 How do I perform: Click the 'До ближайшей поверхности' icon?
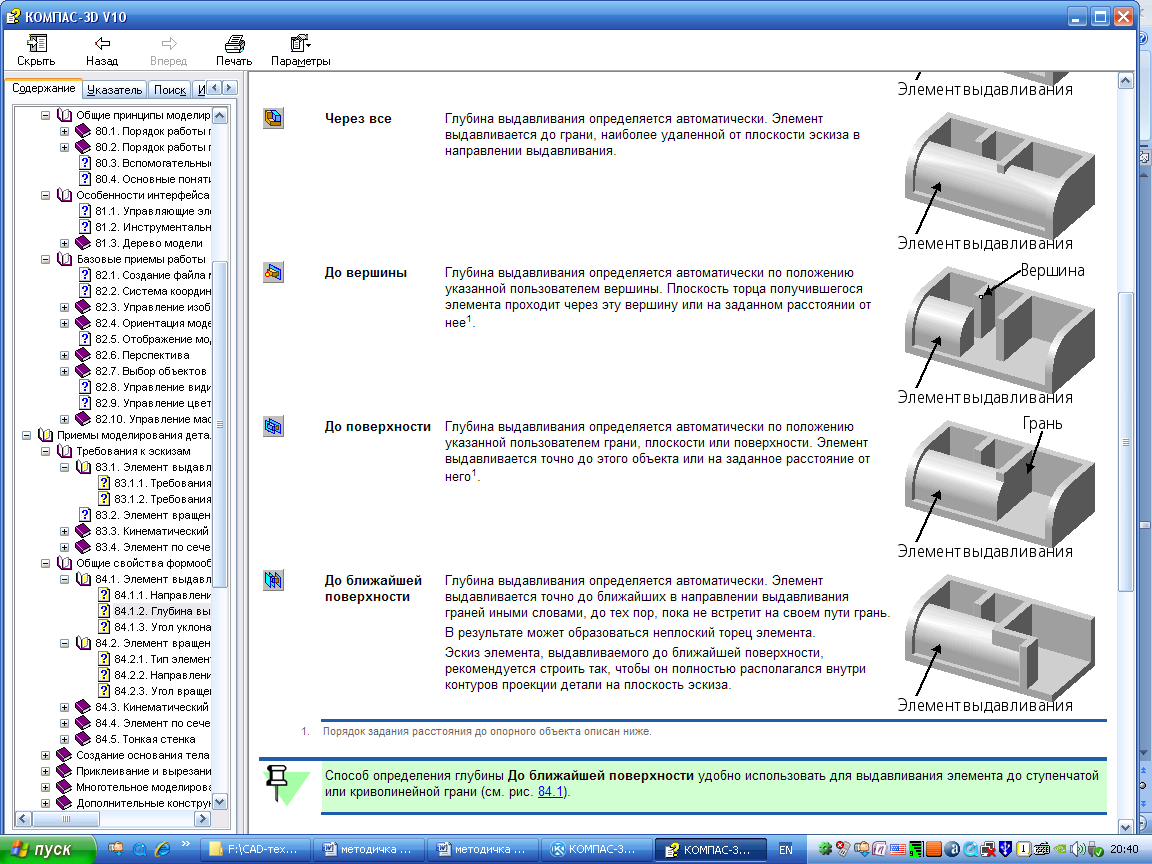(273, 580)
